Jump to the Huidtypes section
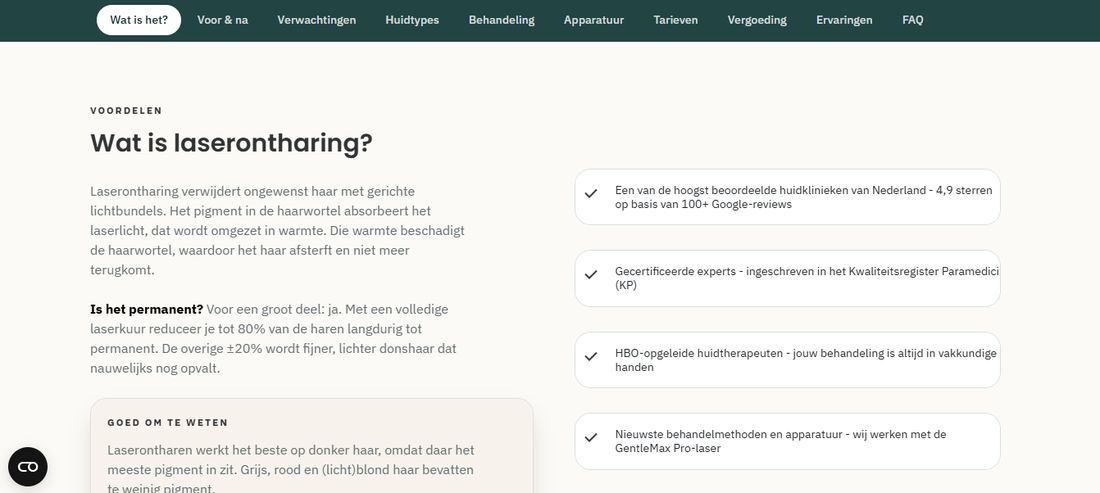The width and height of the screenshot is (1100, 493). [412, 20]
